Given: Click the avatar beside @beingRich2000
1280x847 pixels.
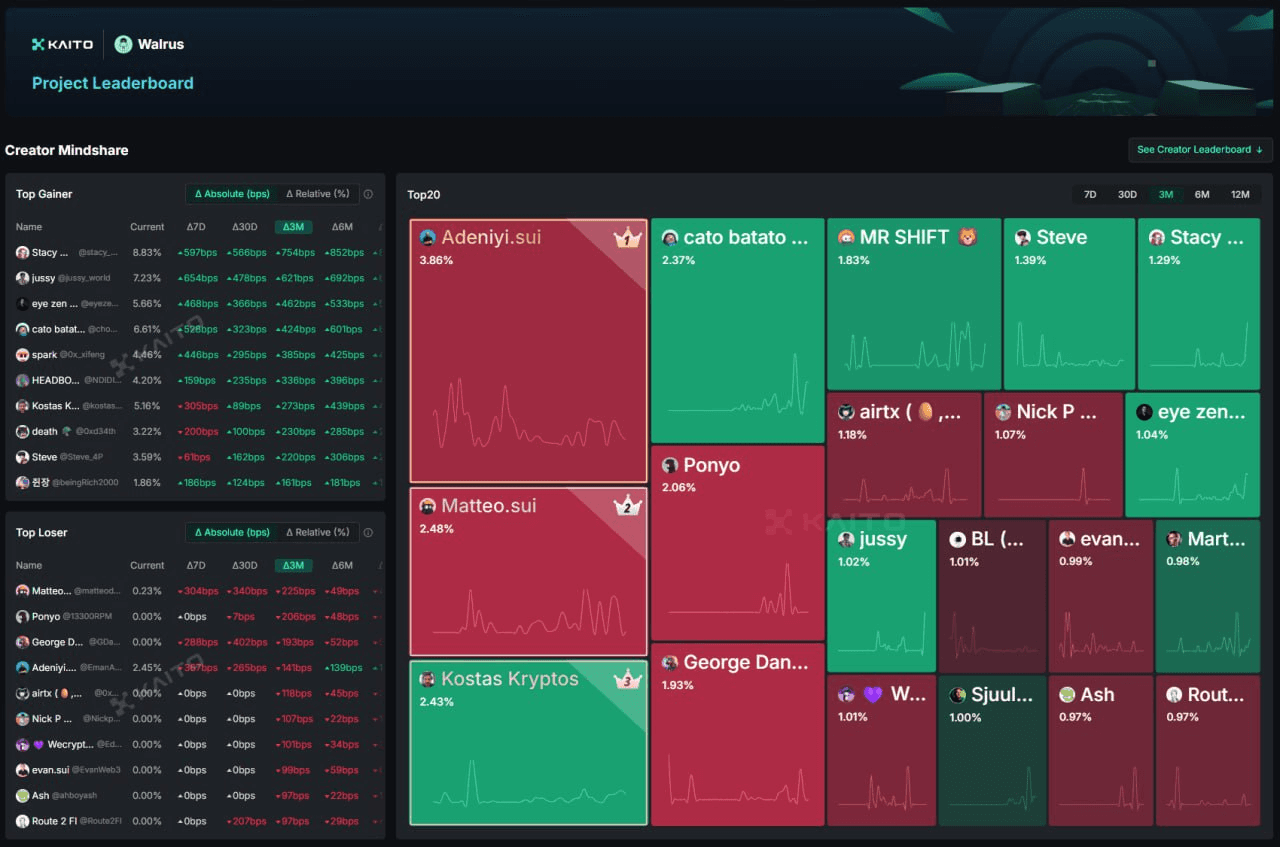Looking at the screenshot, I should point(22,483).
